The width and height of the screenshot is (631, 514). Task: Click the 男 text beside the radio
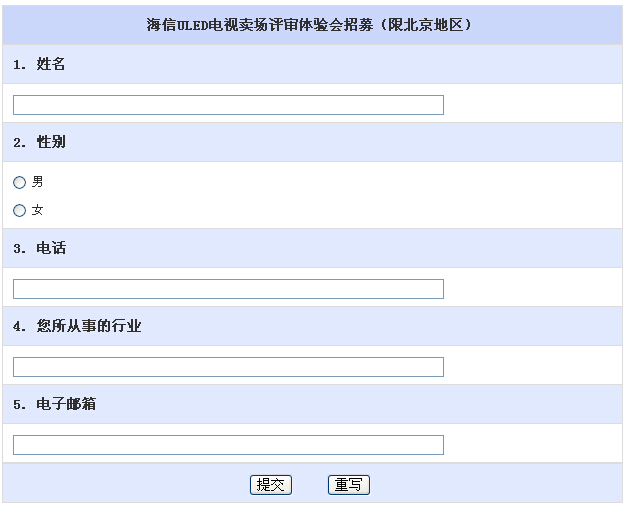coord(38,182)
